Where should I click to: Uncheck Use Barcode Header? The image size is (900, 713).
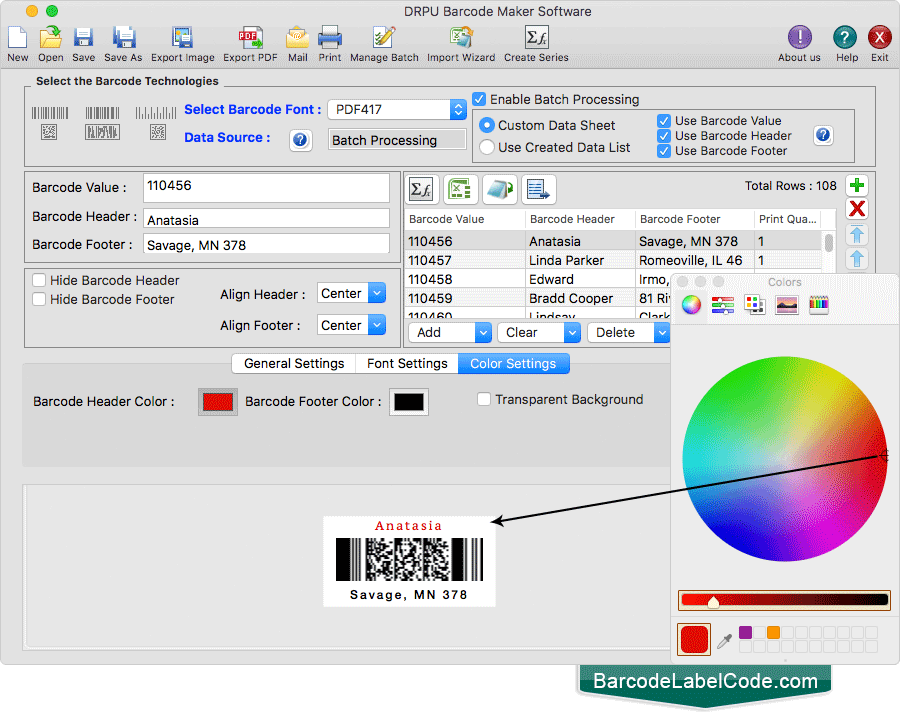click(x=664, y=136)
